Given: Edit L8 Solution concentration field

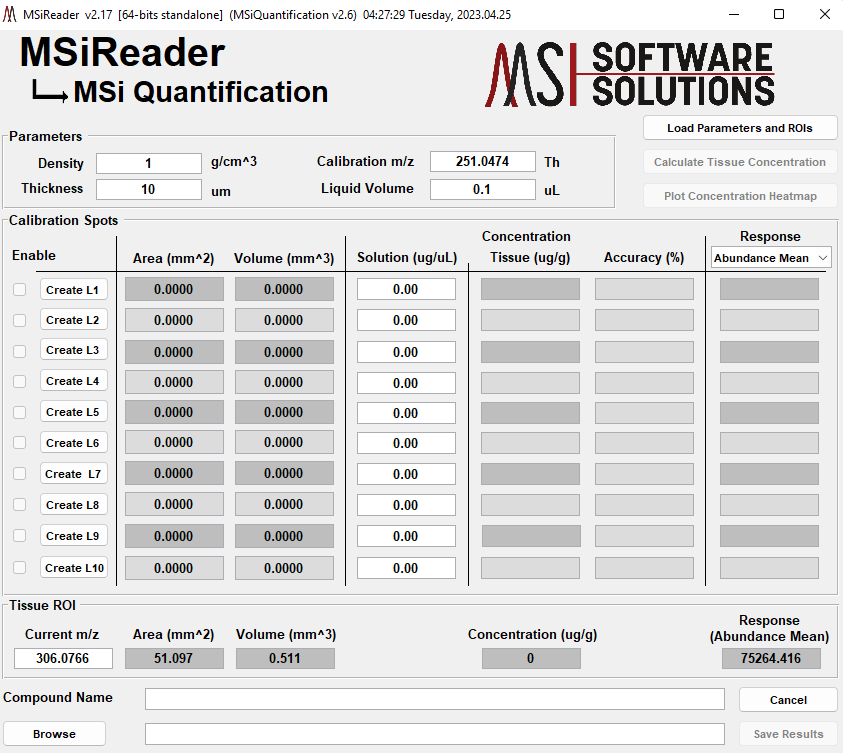Looking at the screenshot, I should (x=406, y=505).
